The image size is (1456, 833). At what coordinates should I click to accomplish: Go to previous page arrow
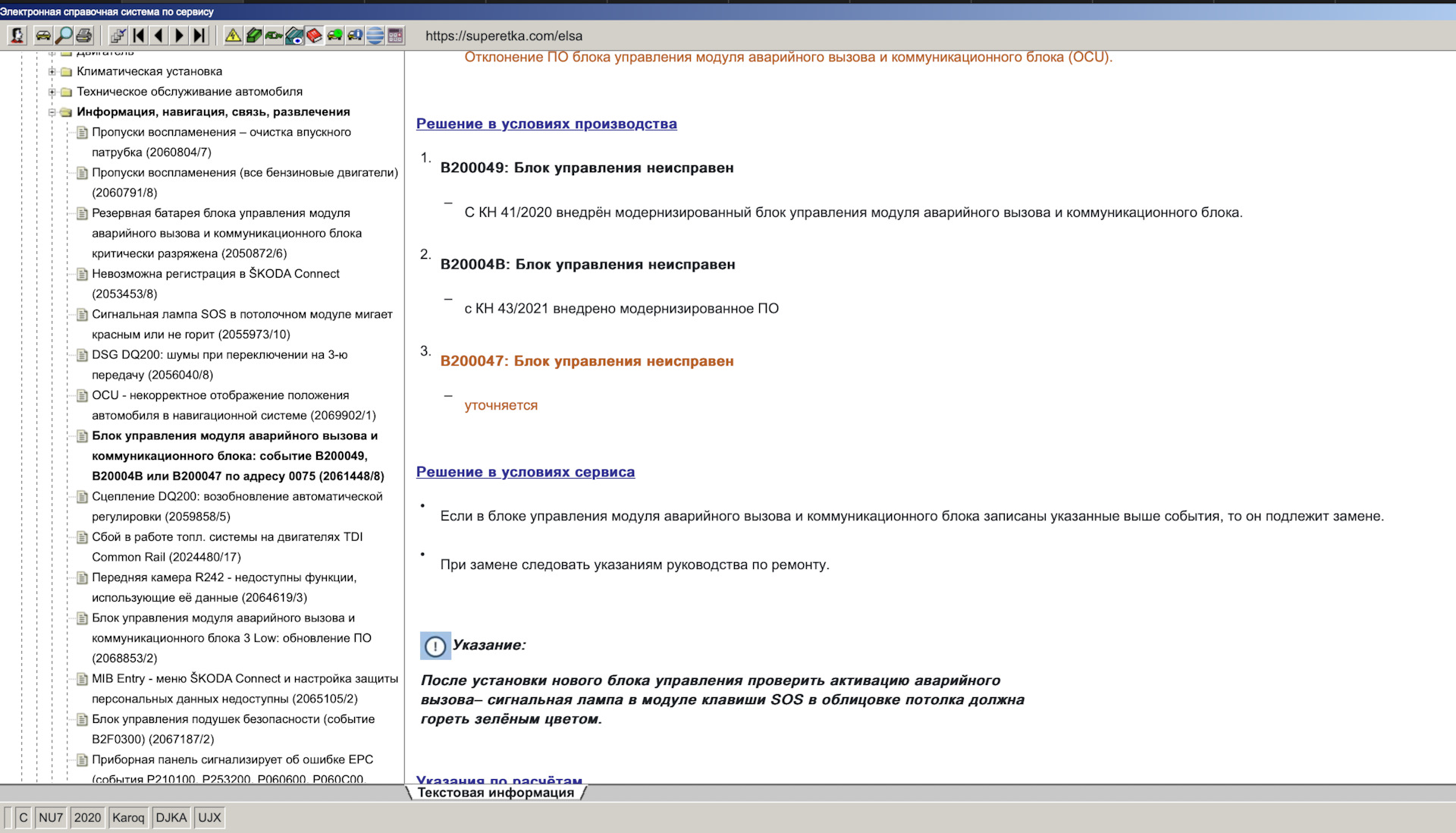click(158, 35)
